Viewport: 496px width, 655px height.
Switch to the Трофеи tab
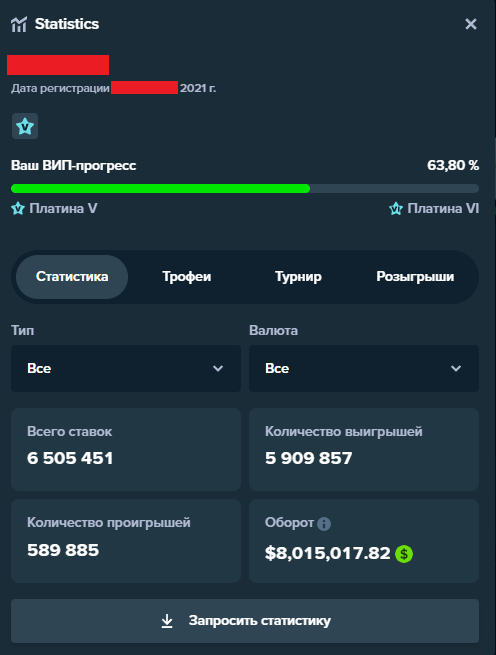tap(186, 277)
